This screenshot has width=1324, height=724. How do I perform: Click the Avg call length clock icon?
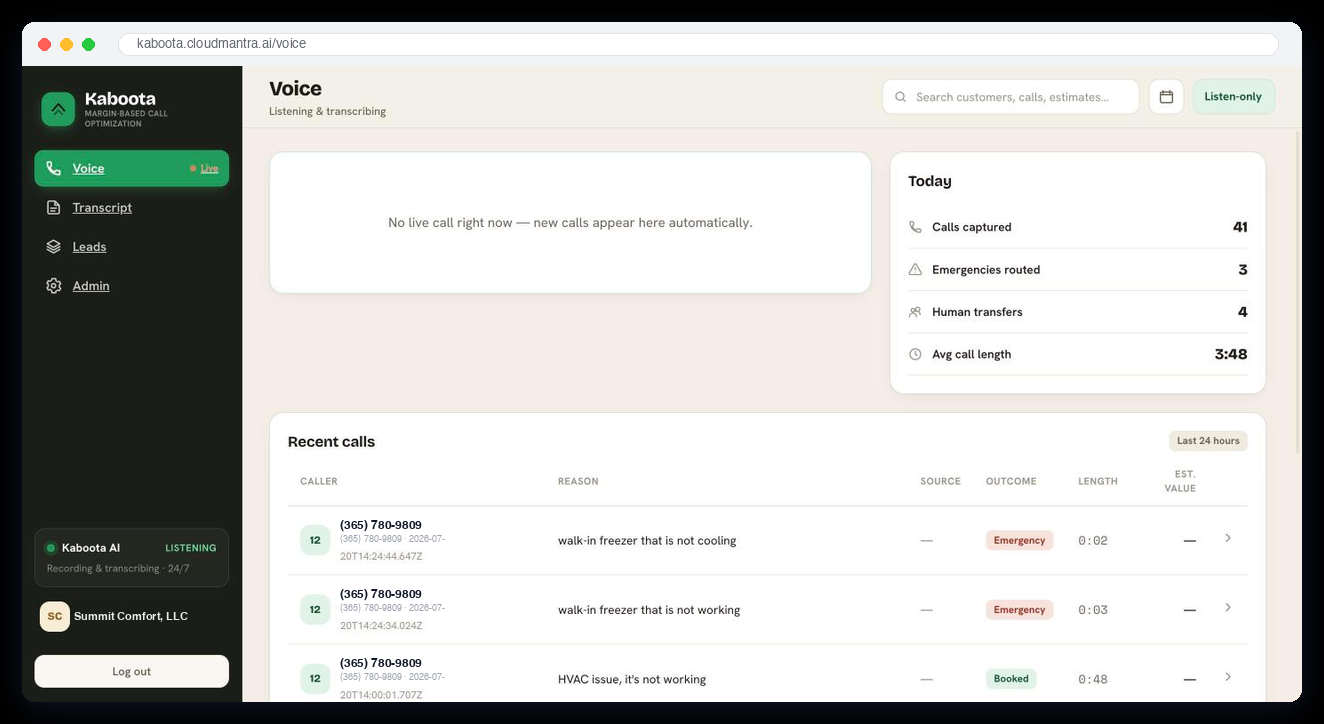click(915, 354)
